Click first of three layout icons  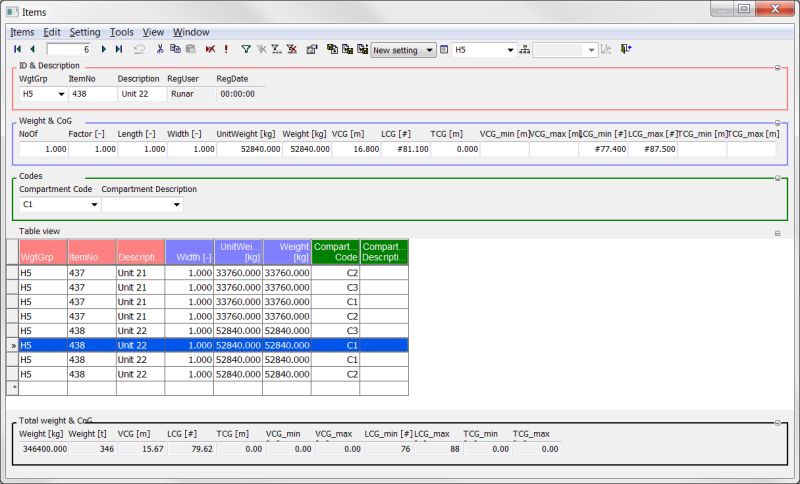pyautogui.click(x=332, y=49)
